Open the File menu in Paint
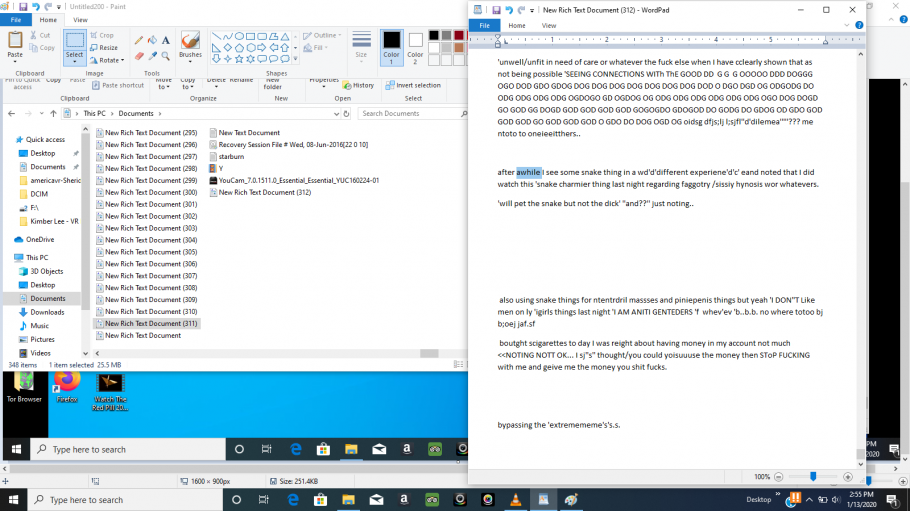 [16, 20]
